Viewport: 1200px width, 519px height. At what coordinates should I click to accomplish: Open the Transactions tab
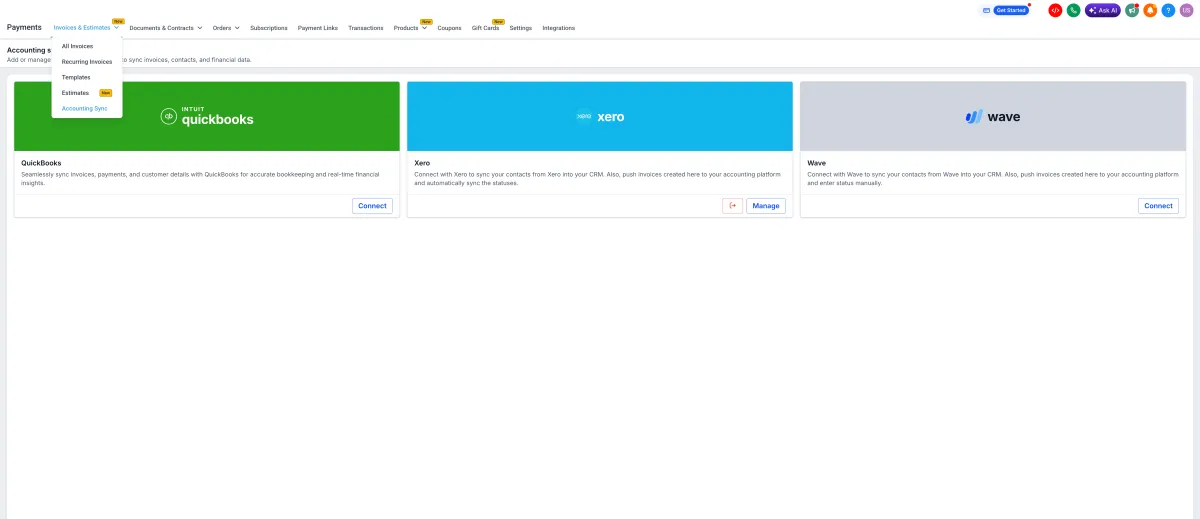point(366,28)
